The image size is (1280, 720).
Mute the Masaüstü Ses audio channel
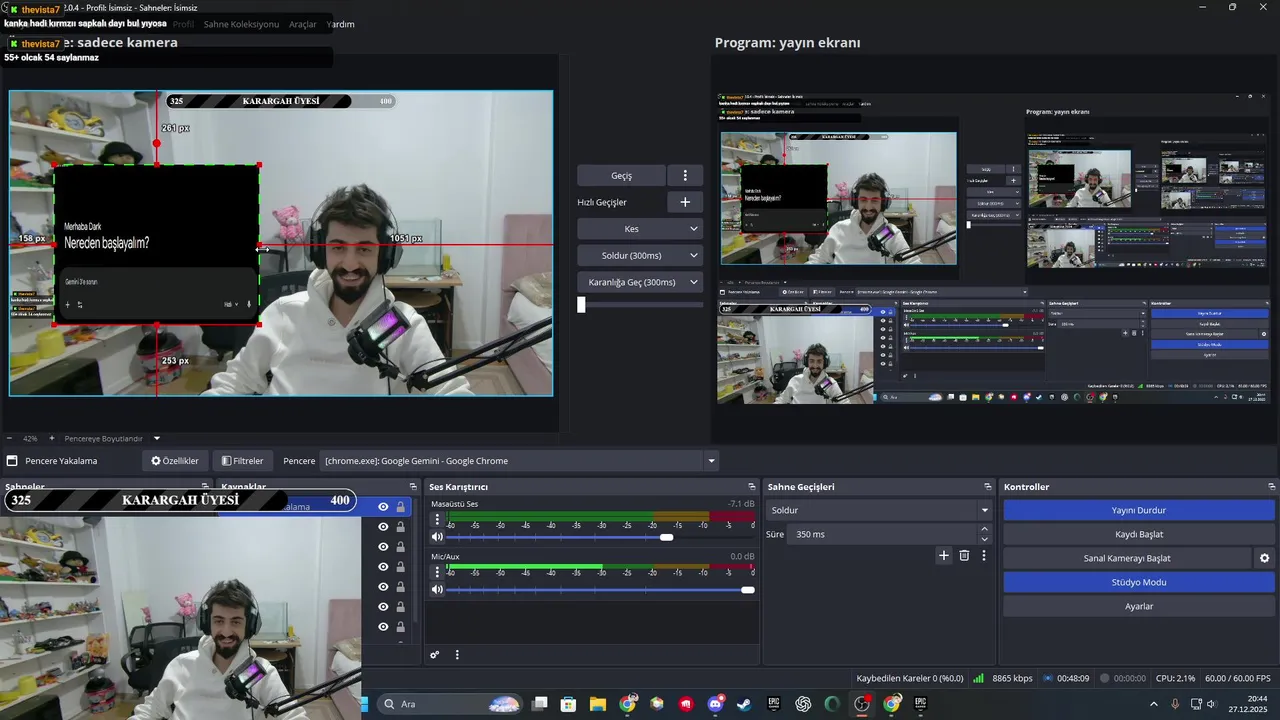[x=437, y=537]
